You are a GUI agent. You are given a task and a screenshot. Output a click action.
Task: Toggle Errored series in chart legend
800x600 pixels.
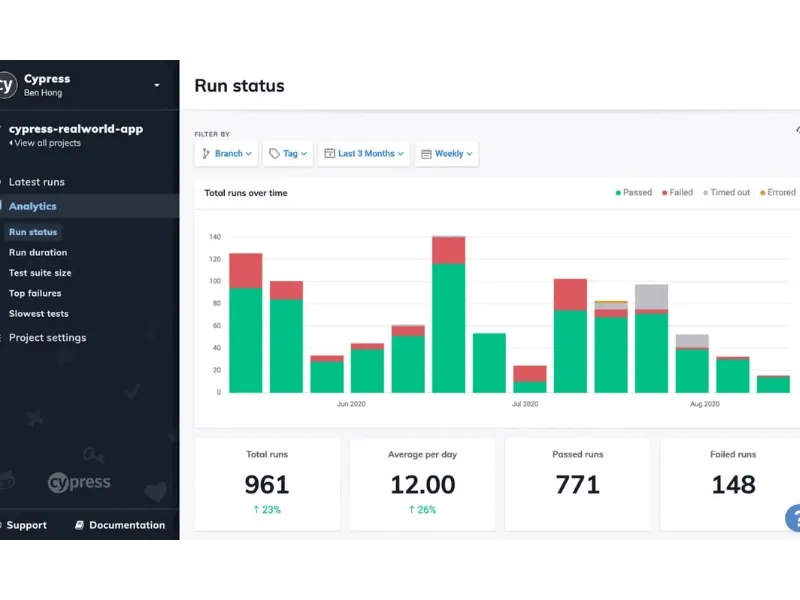(778, 192)
